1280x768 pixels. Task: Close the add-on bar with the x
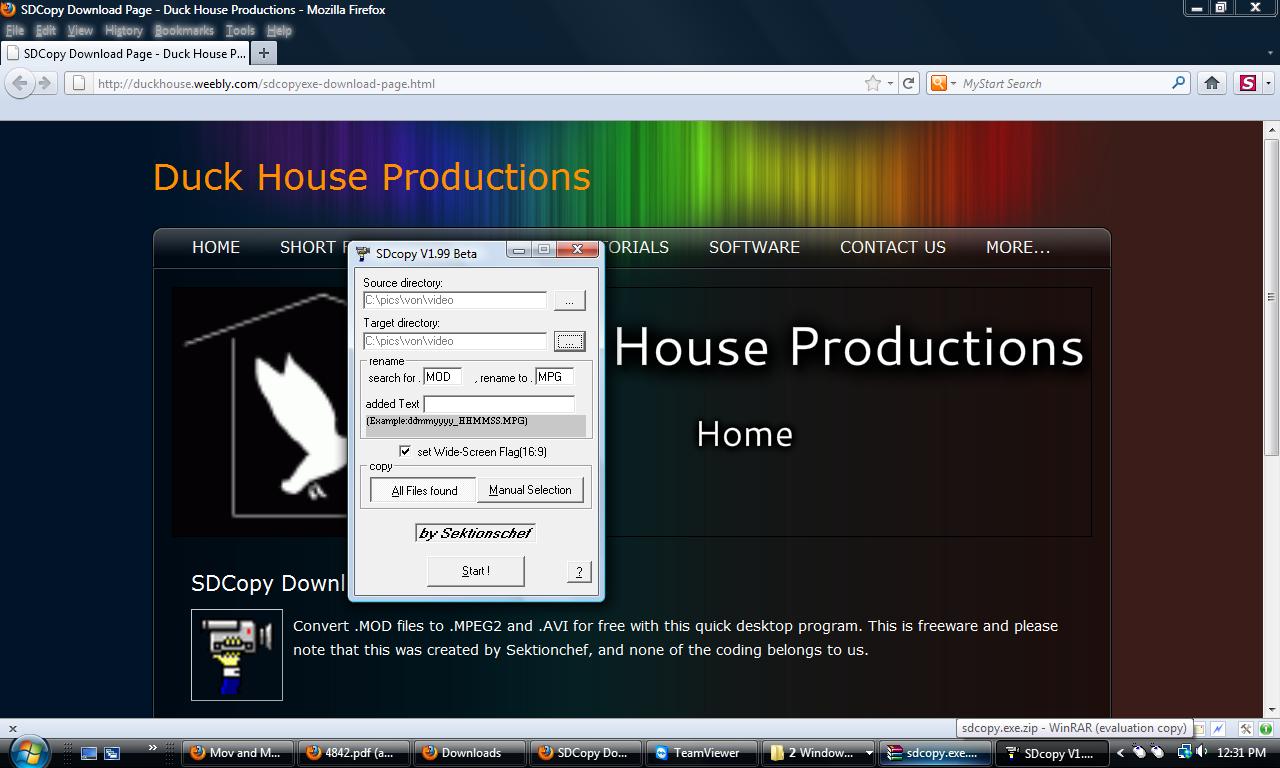click(x=12, y=729)
